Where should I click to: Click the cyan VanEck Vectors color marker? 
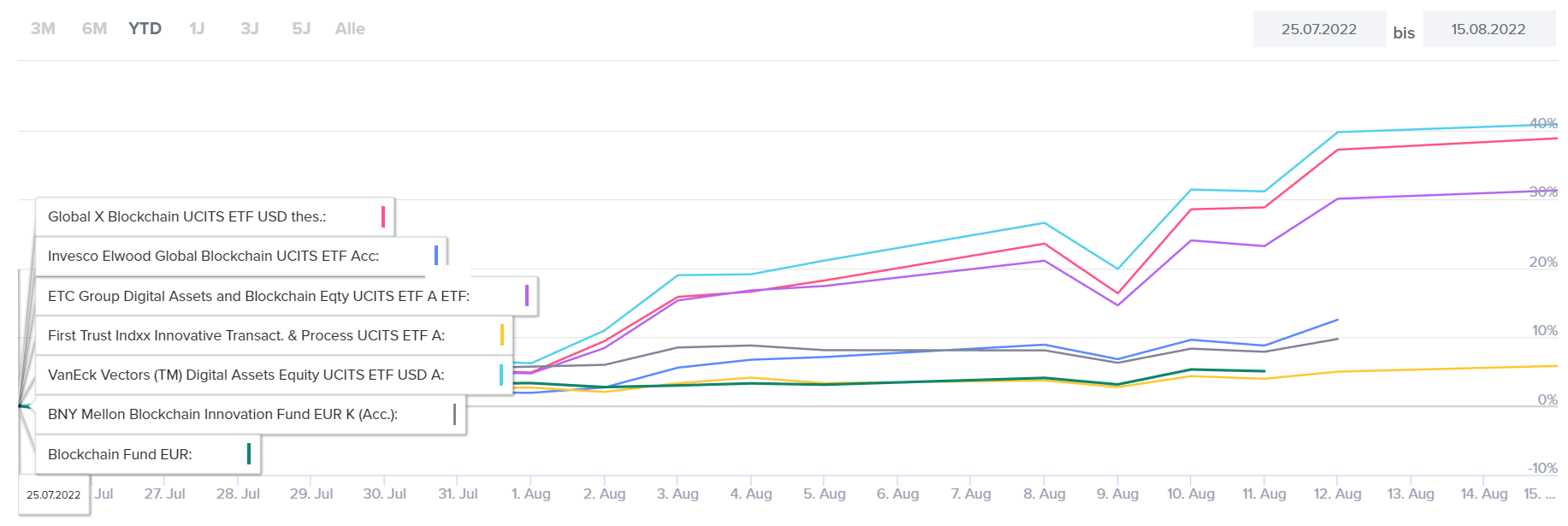501,375
